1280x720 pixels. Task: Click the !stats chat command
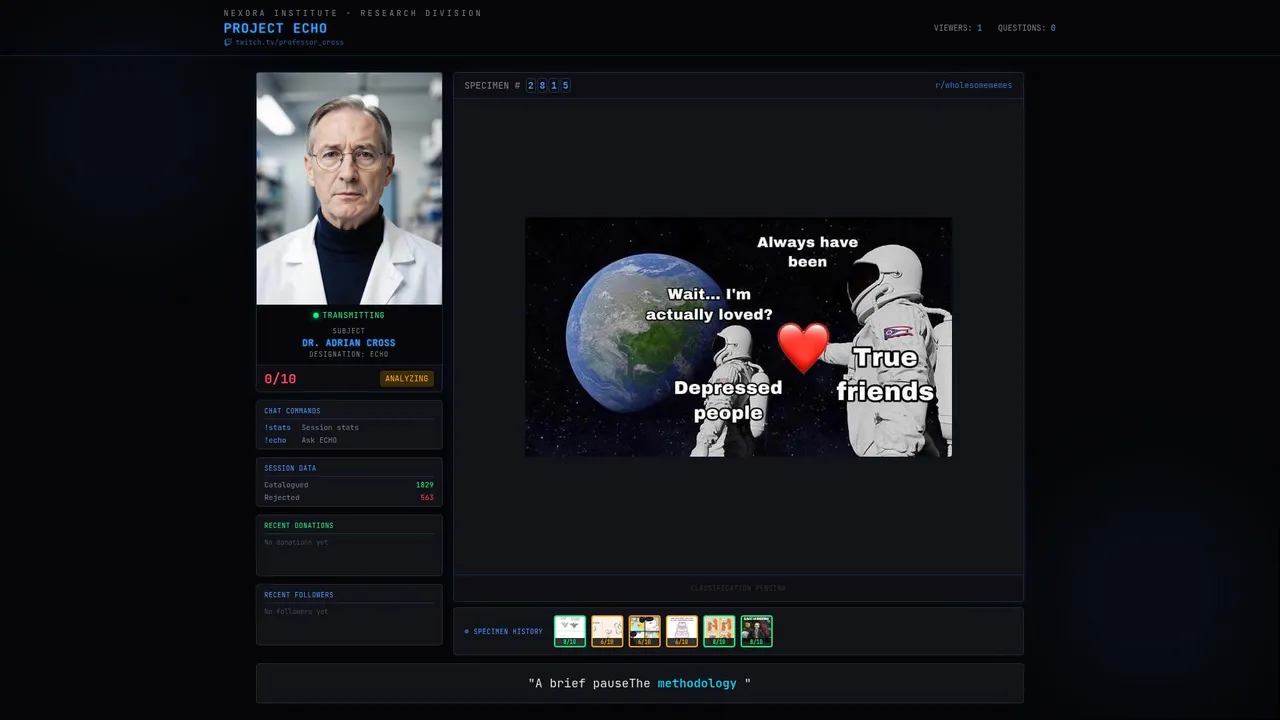click(x=277, y=427)
